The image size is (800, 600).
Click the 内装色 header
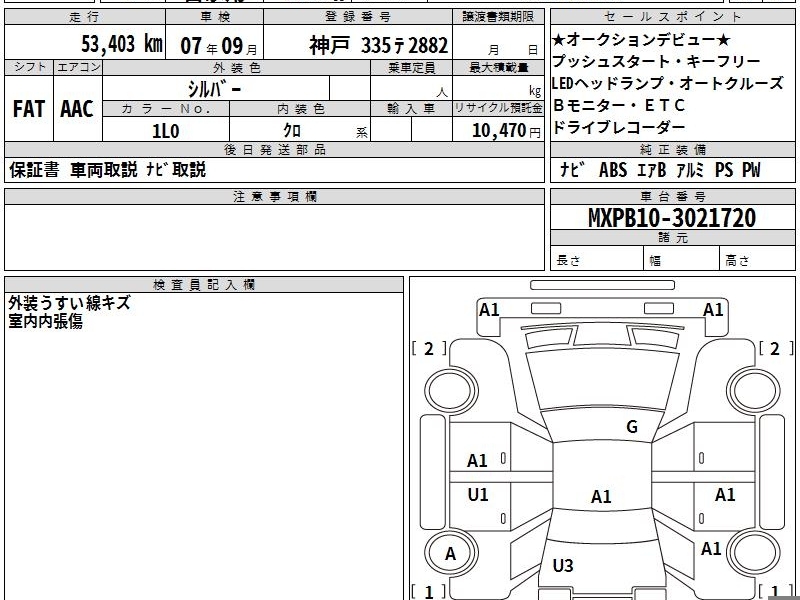click(x=300, y=109)
